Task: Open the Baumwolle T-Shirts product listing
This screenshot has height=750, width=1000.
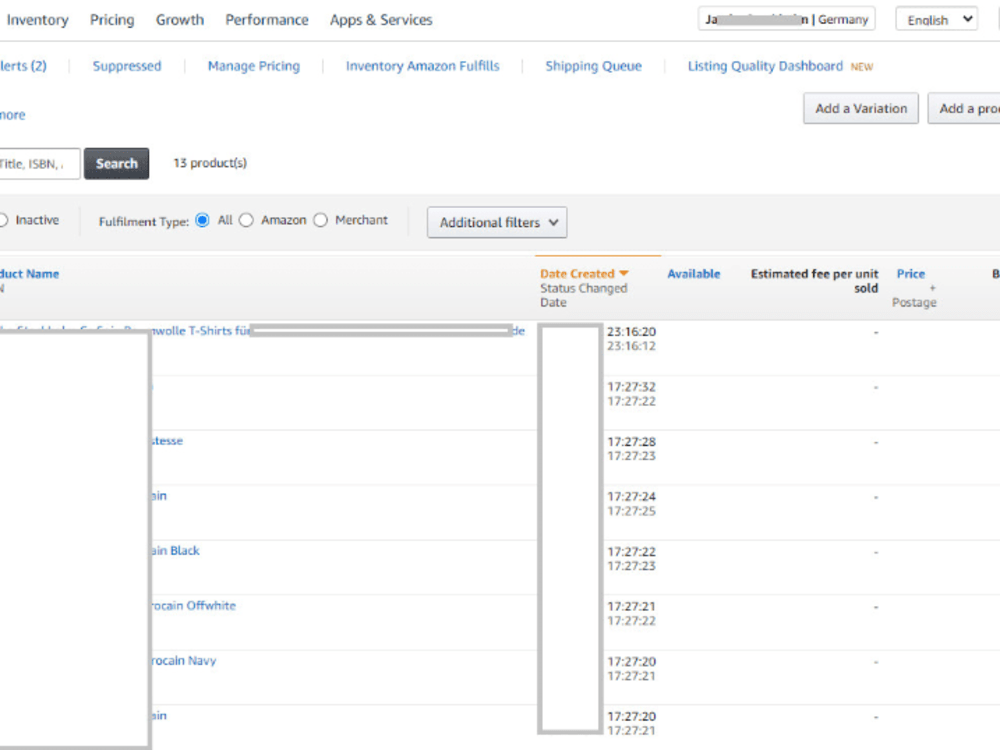Action: (x=201, y=330)
